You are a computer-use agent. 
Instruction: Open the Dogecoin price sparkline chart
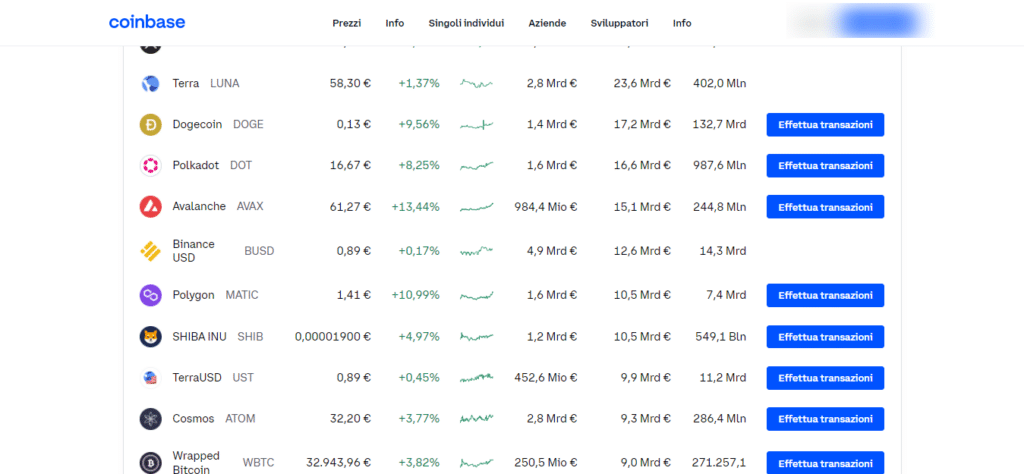coord(477,125)
